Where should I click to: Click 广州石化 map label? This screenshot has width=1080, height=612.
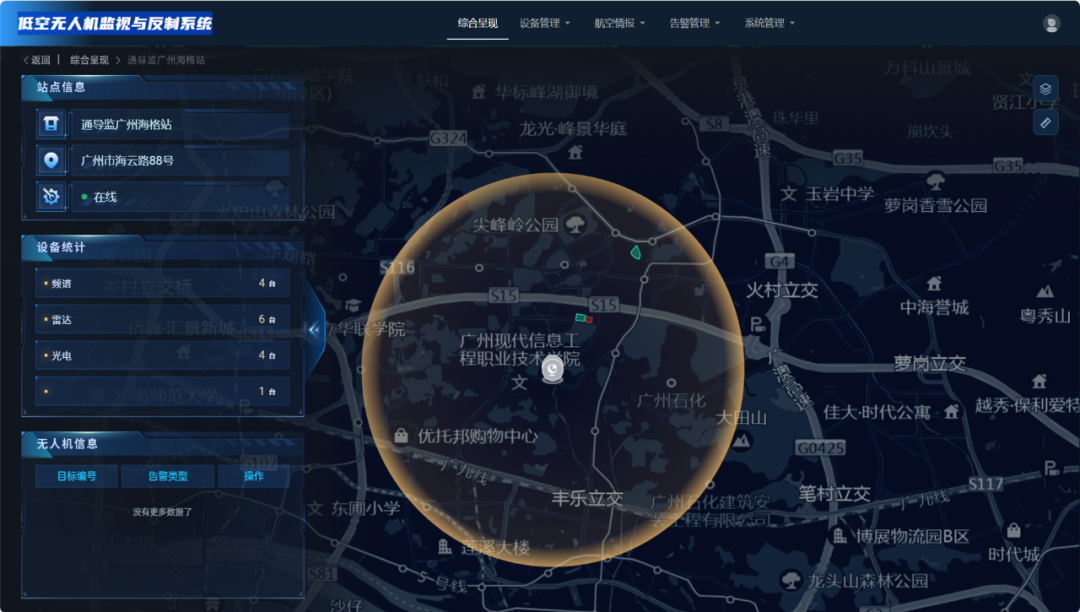tap(672, 401)
